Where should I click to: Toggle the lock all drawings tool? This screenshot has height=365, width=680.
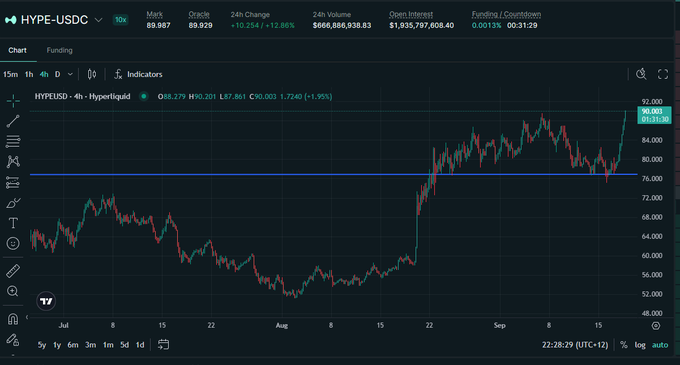pos(13,339)
